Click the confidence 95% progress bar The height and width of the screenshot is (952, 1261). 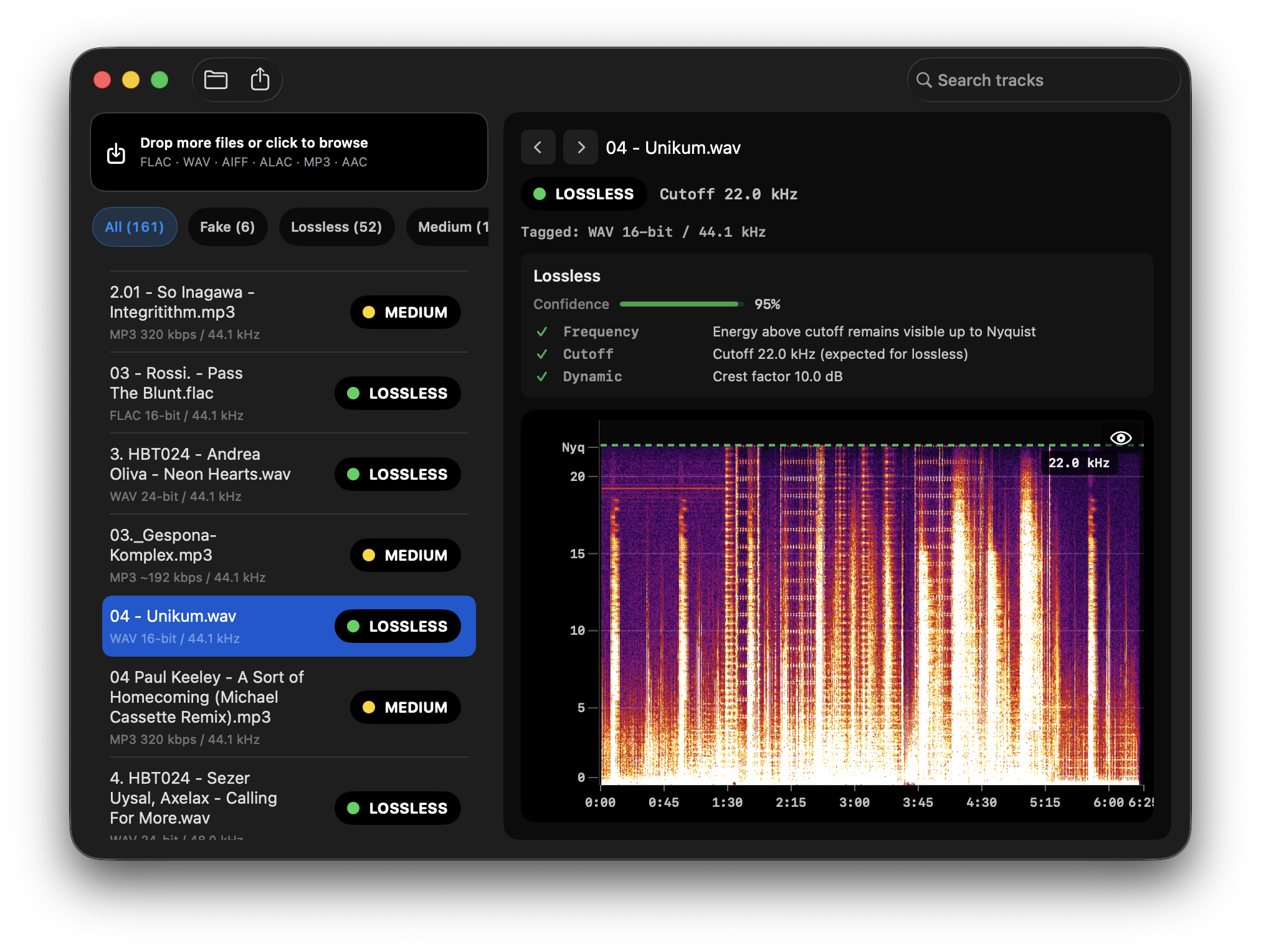click(x=682, y=304)
